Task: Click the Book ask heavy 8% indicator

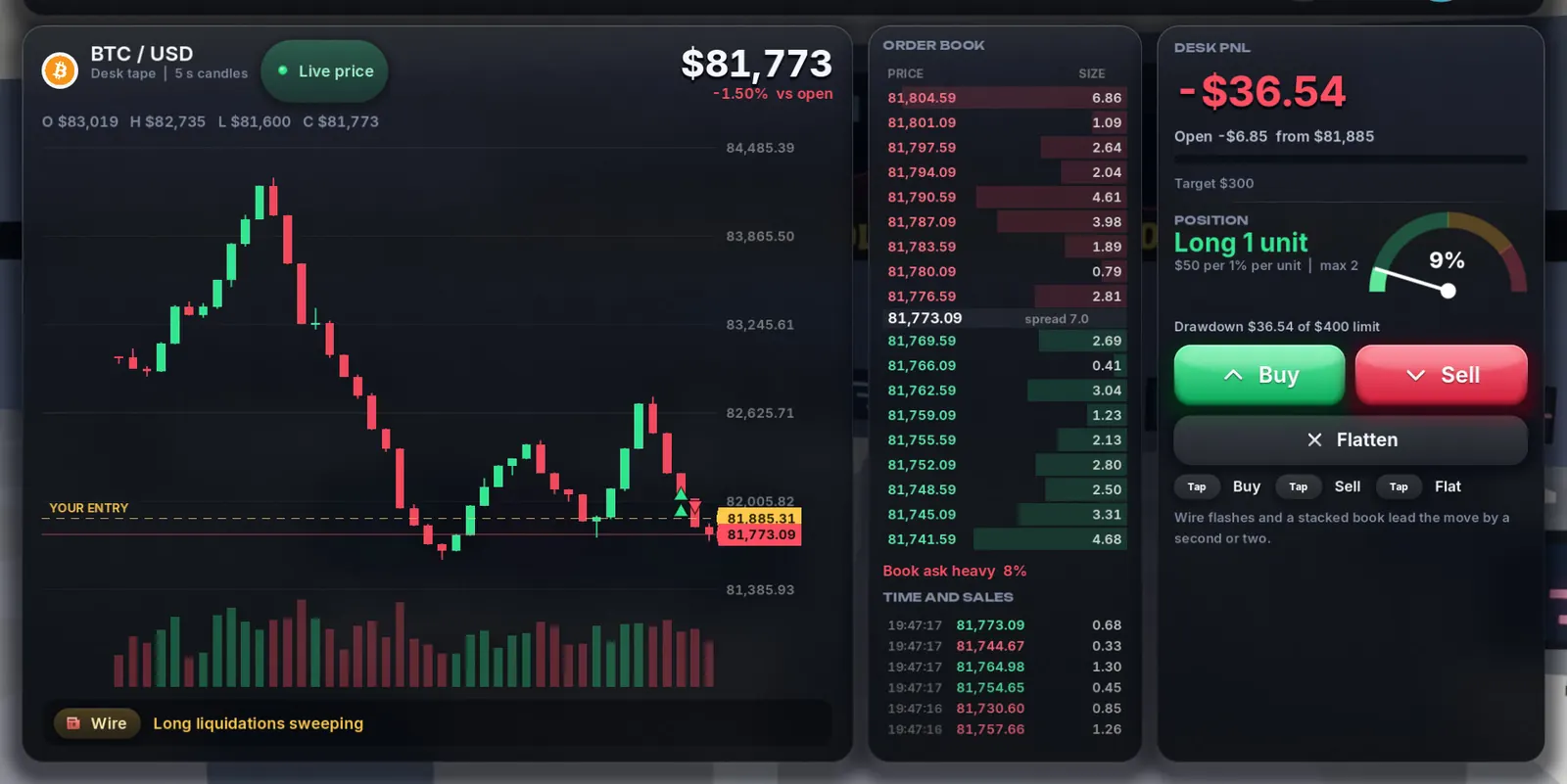Action: point(955,571)
